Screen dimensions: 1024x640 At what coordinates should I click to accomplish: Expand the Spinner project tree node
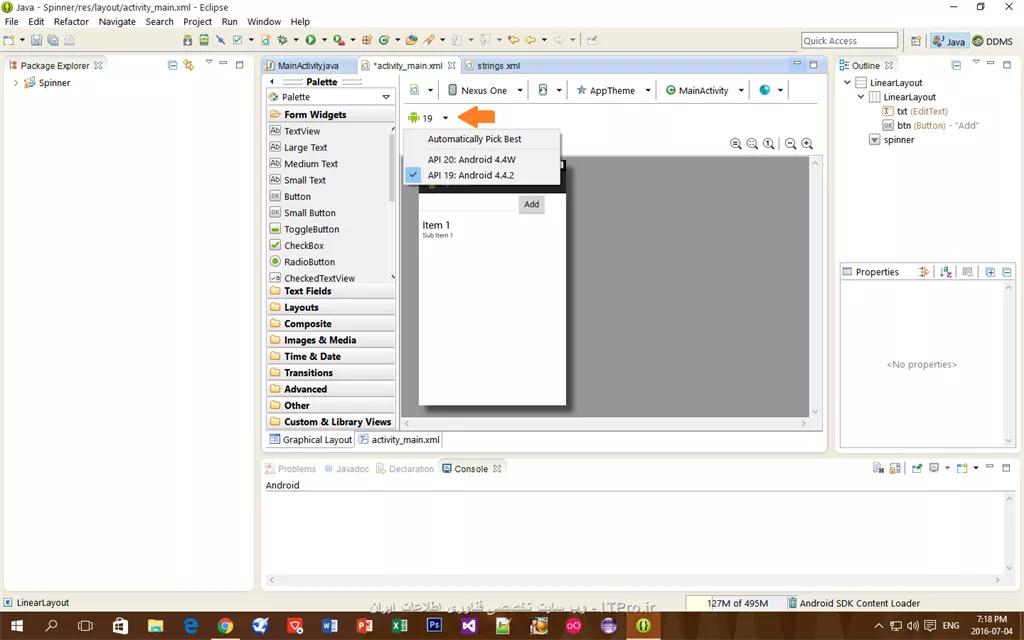(16, 83)
